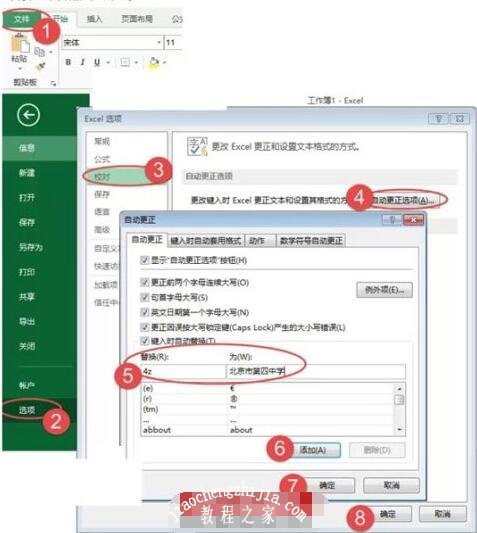The image size is (477, 533).
Task: Click the 替换(R) field containing 4z
Action: click(183, 371)
